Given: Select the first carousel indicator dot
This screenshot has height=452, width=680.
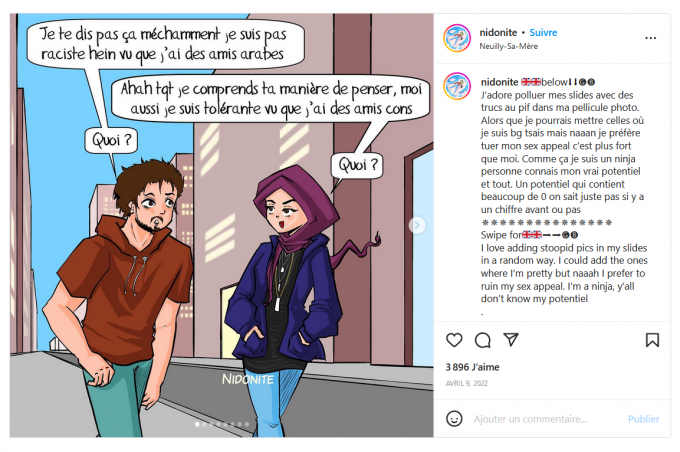Looking at the screenshot, I should pos(197,424).
